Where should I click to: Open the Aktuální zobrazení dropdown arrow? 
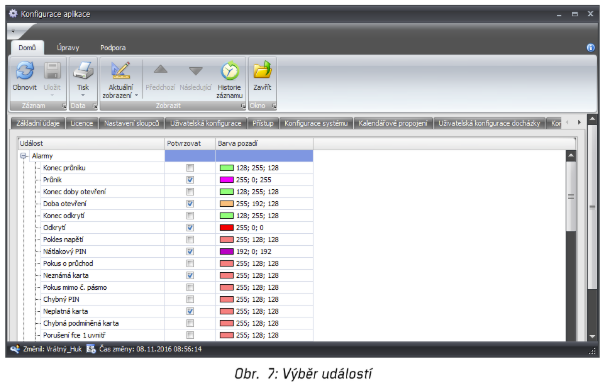[x=136, y=95]
